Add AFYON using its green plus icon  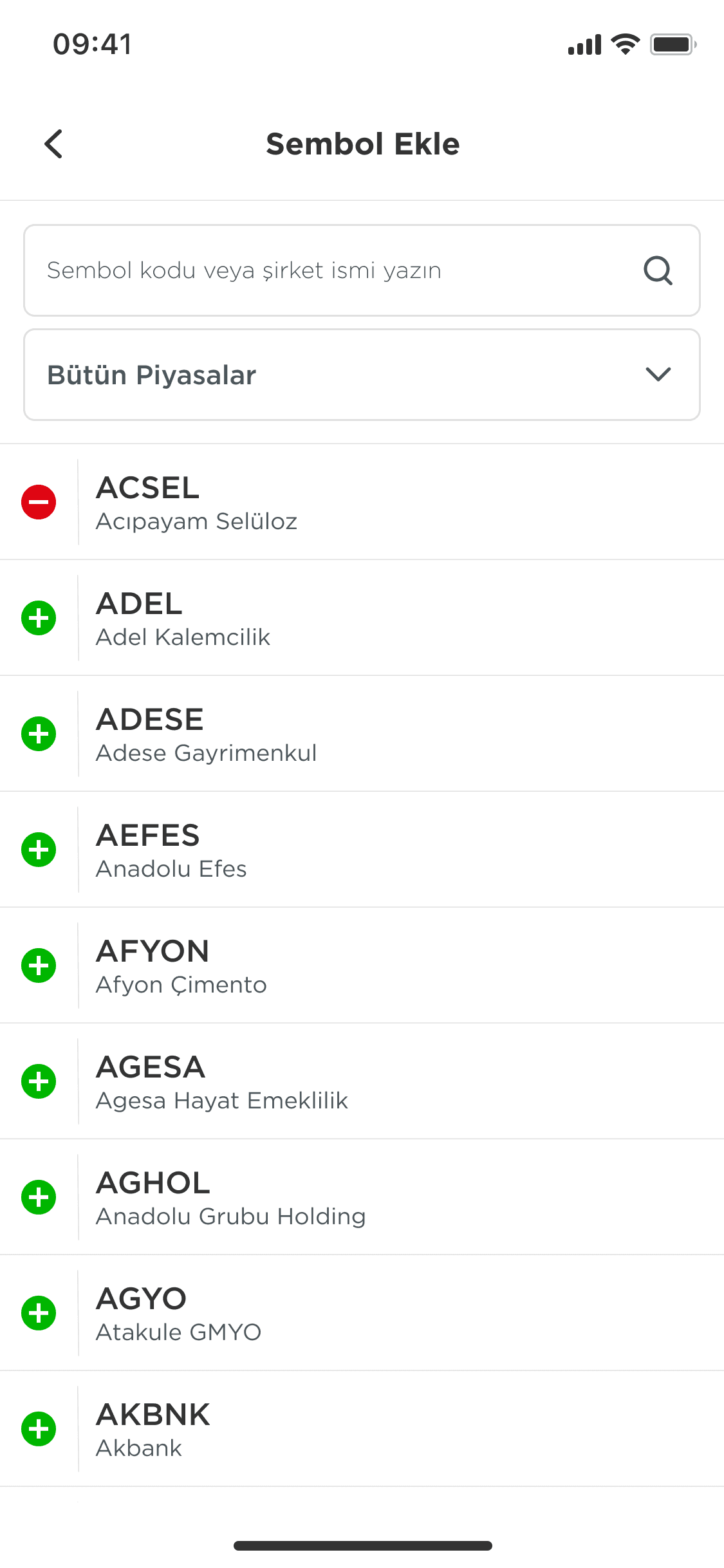(x=39, y=966)
